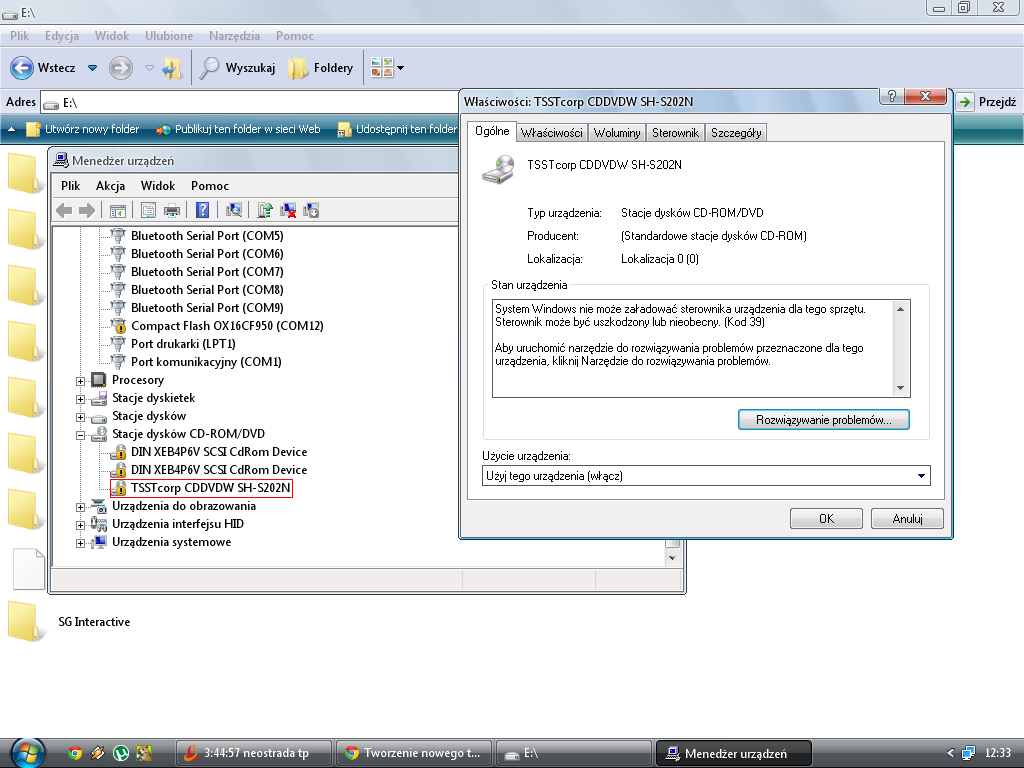Click the Print icon in Device Manager
This screenshot has width=1024, height=768.
pos(172,210)
